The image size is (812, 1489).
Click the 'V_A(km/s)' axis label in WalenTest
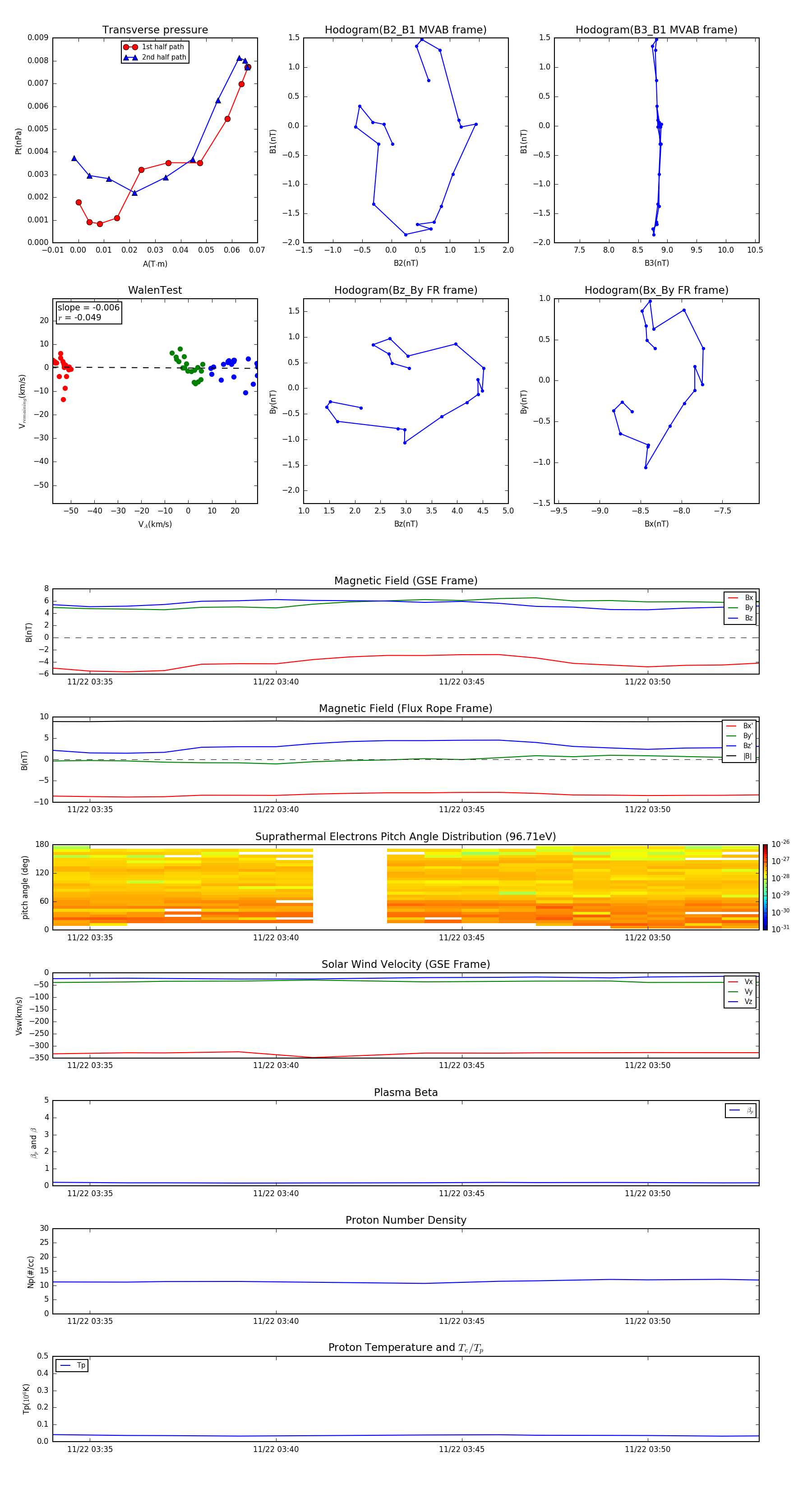coord(155,524)
